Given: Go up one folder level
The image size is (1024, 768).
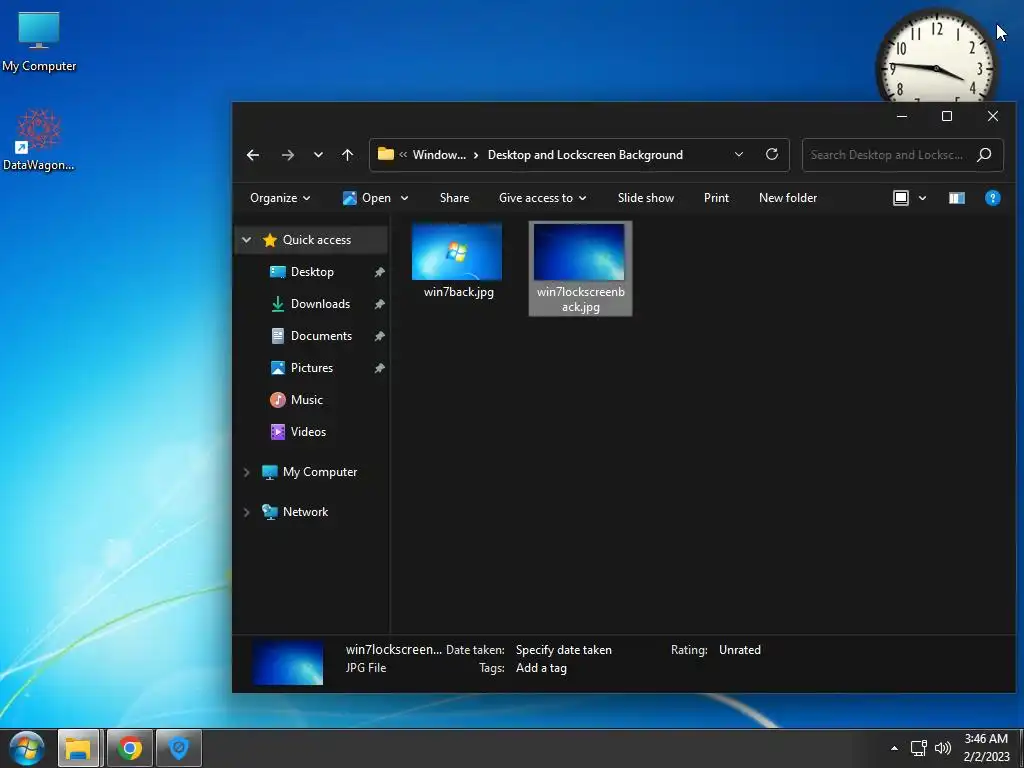Looking at the screenshot, I should (x=347, y=155).
